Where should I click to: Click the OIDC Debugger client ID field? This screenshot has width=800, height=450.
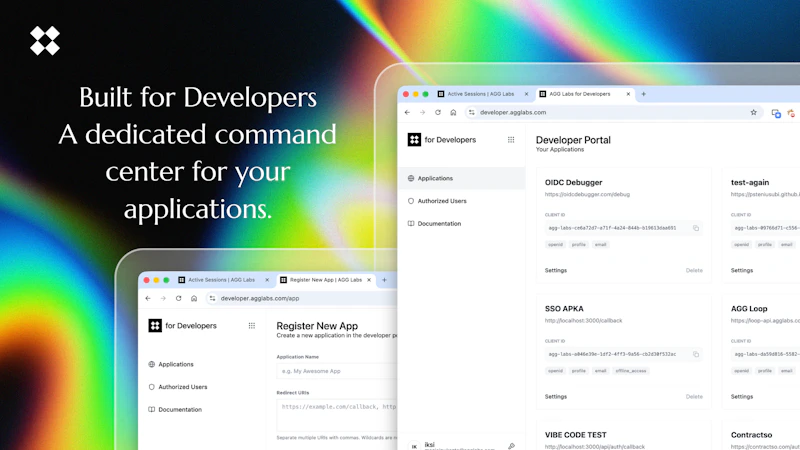[x=623, y=228]
